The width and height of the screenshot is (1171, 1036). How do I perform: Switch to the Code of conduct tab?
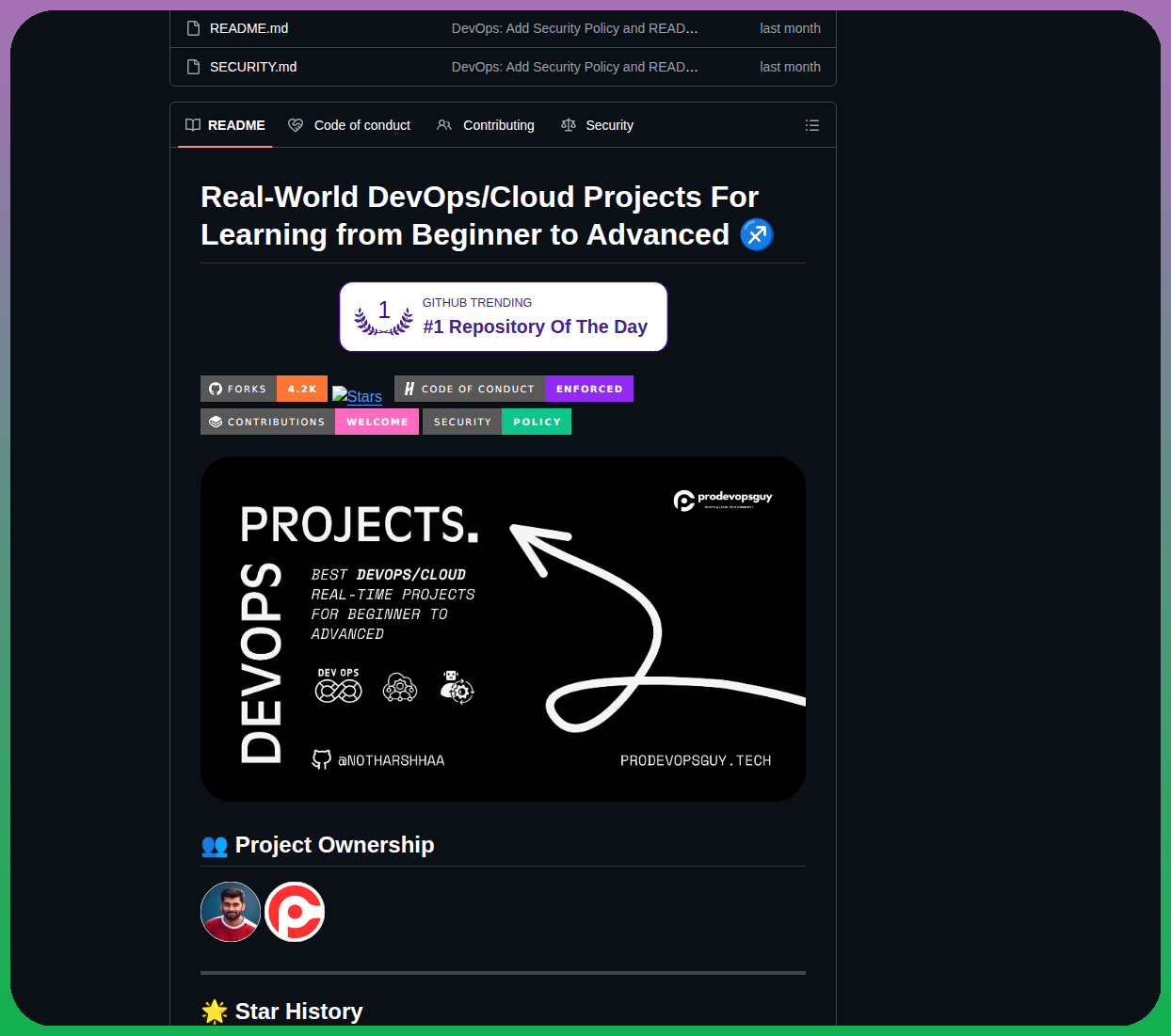pyautogui.click(x=349, y=125)
